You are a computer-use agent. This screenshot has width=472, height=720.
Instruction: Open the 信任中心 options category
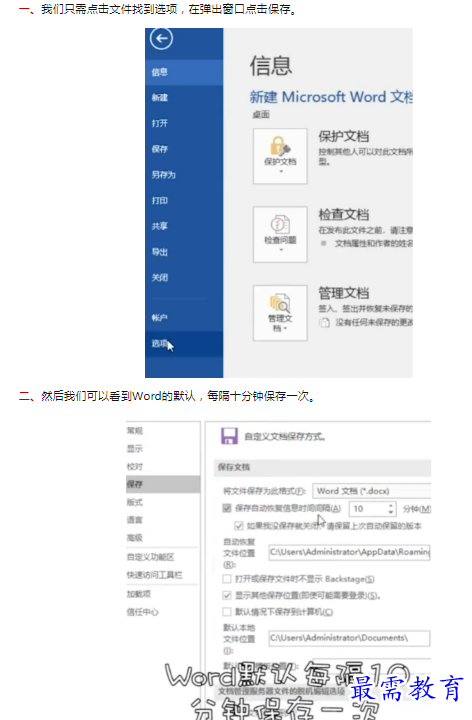pos(163,612)
